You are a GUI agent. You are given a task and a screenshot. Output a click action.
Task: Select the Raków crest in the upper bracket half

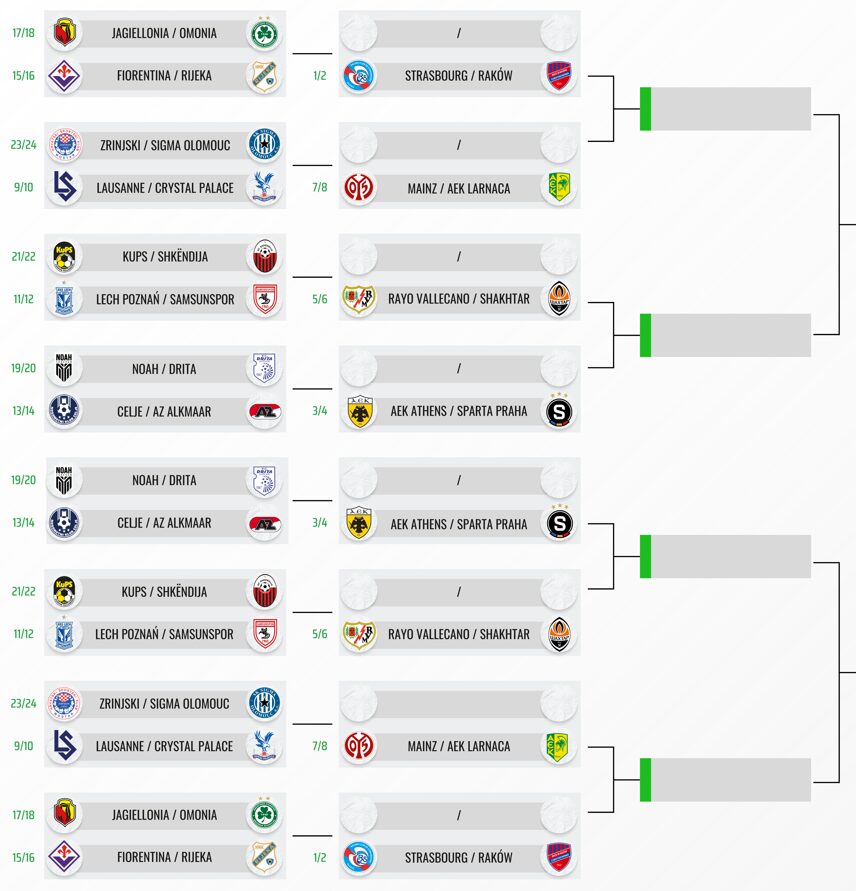click(x=558, y=75)
